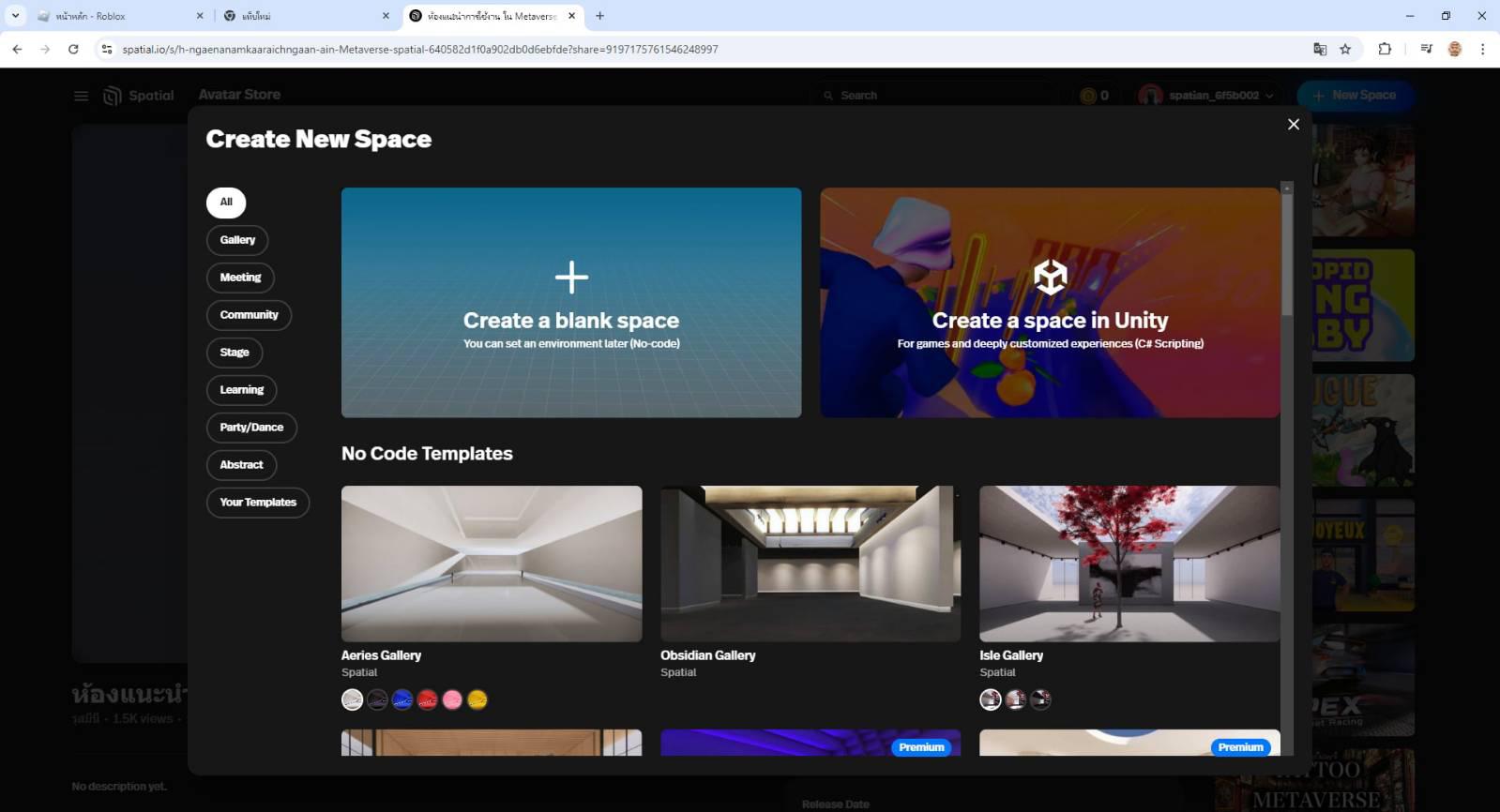The height and width of the screenshot is (812, 1500).
Task: Choose black color variant for Aeries Gallery
Action: tap(377, 699)
